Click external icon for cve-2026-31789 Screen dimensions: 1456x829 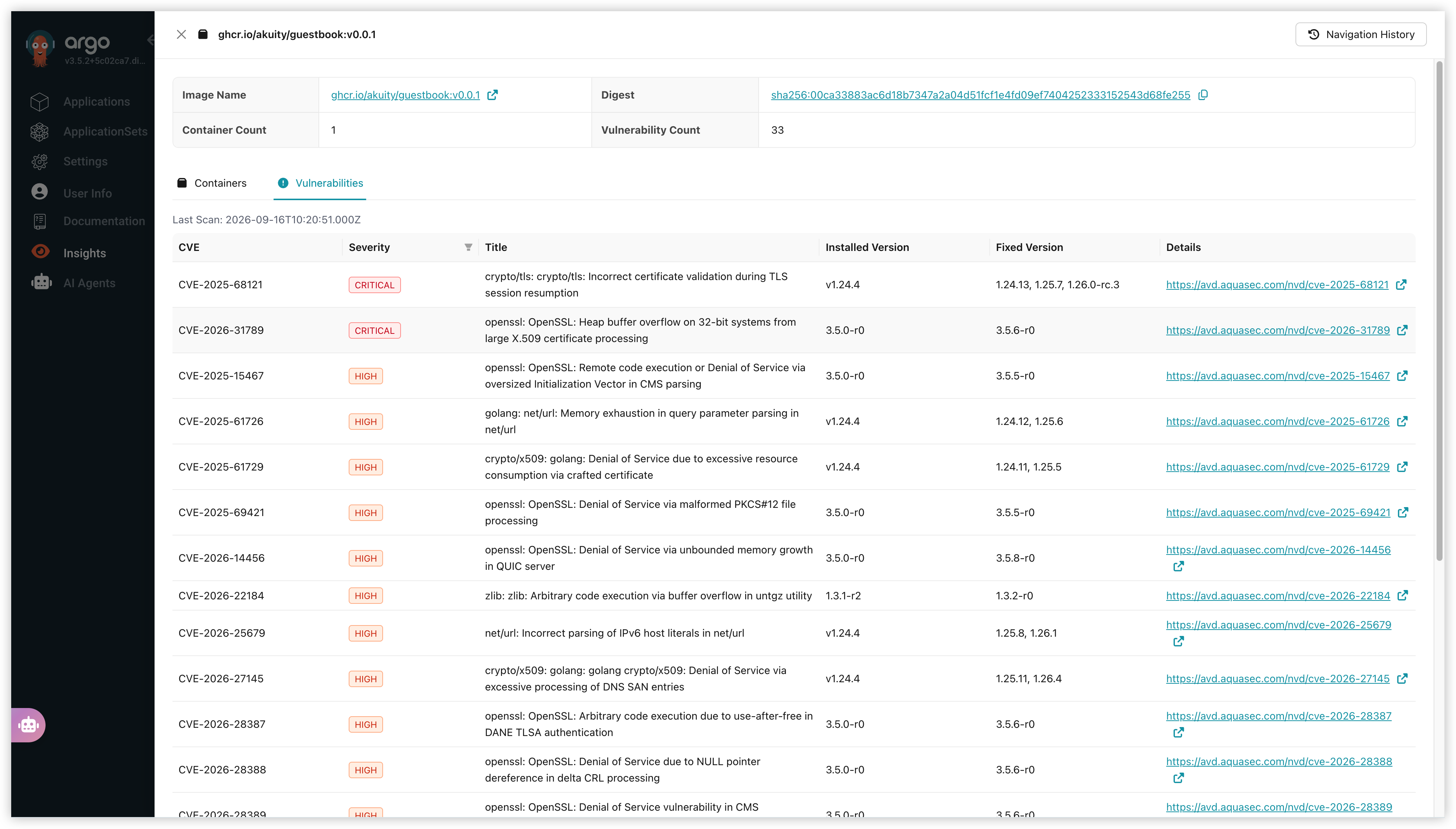click(1402, 330)
